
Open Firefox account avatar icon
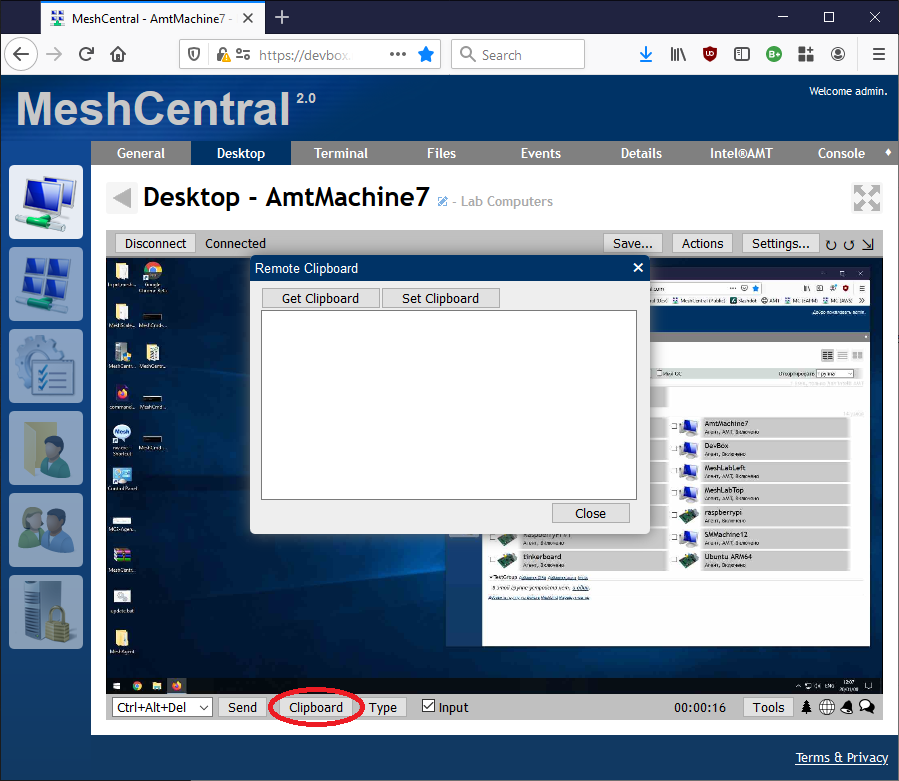[838, 54]
